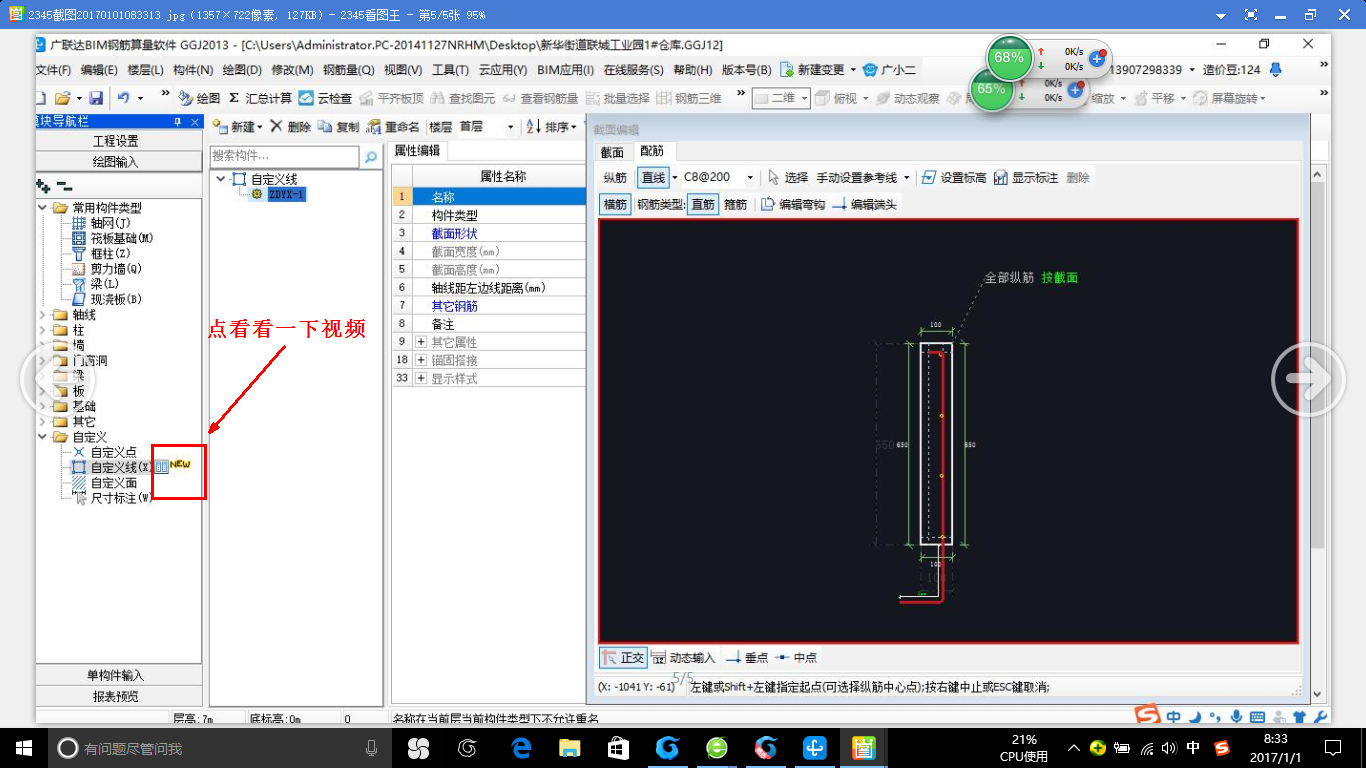
Task: Toggle 垂点 perpendicular snap
Action: coord(747,657)
